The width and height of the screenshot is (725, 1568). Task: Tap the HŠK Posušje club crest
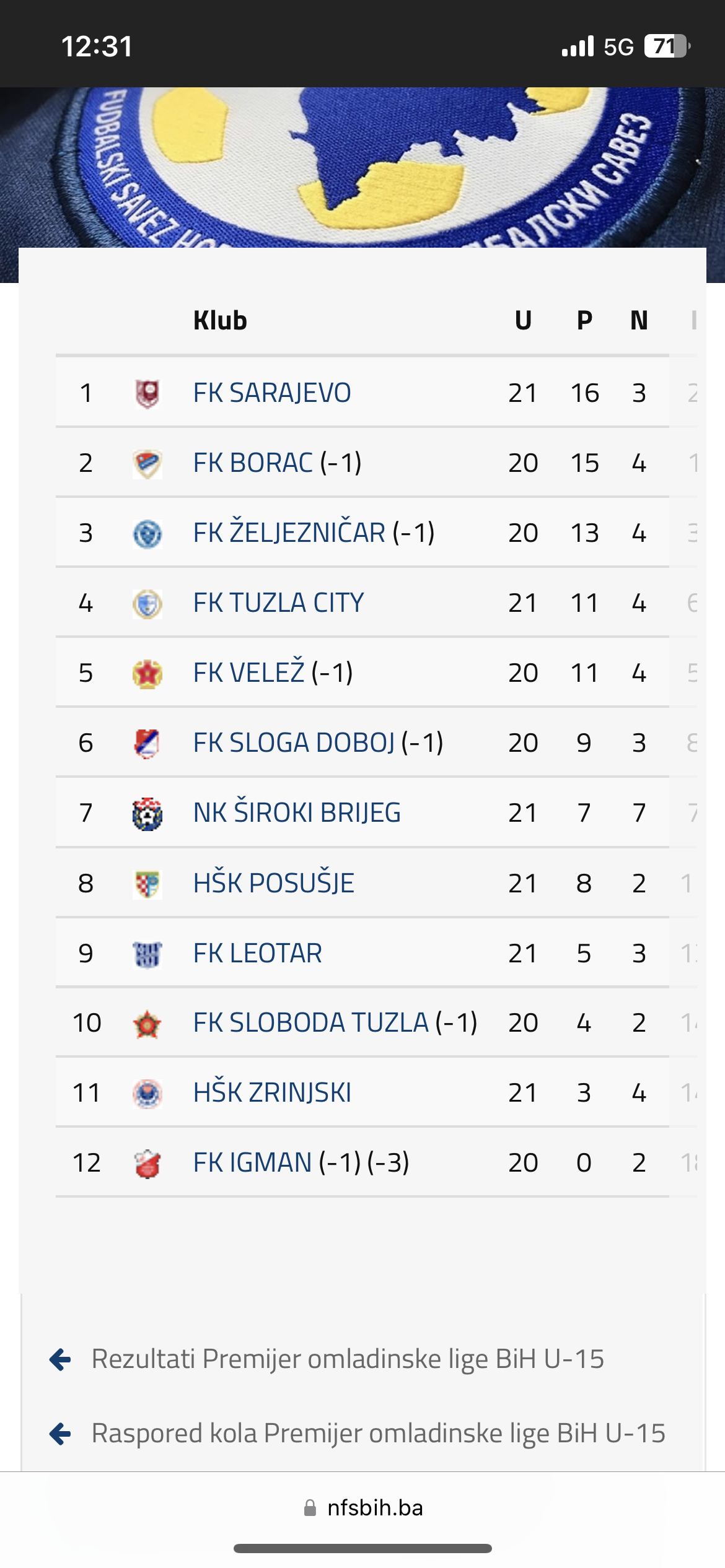pos(147,884)
